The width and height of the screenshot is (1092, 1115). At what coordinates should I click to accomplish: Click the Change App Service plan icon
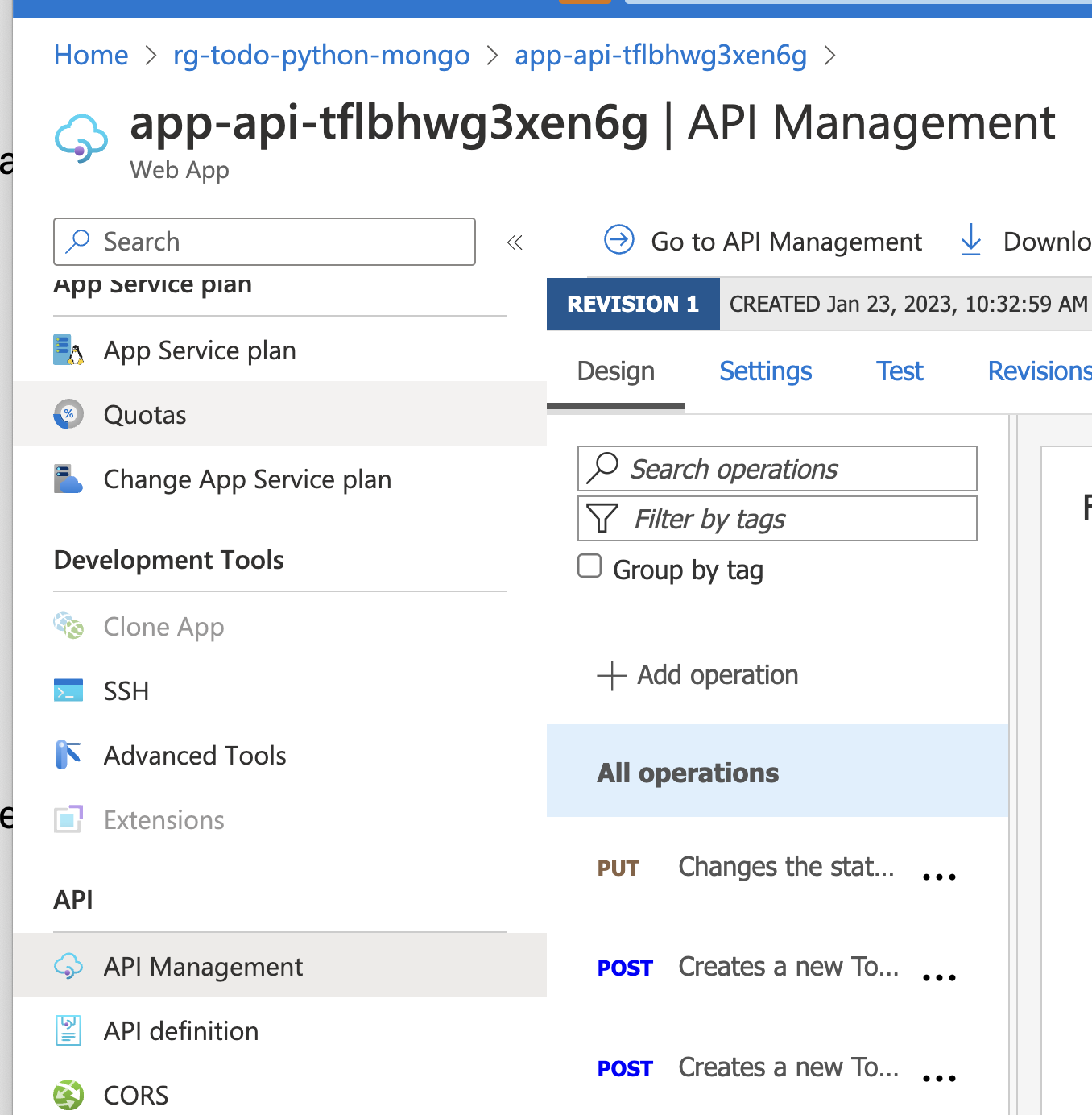coord(68,479)
